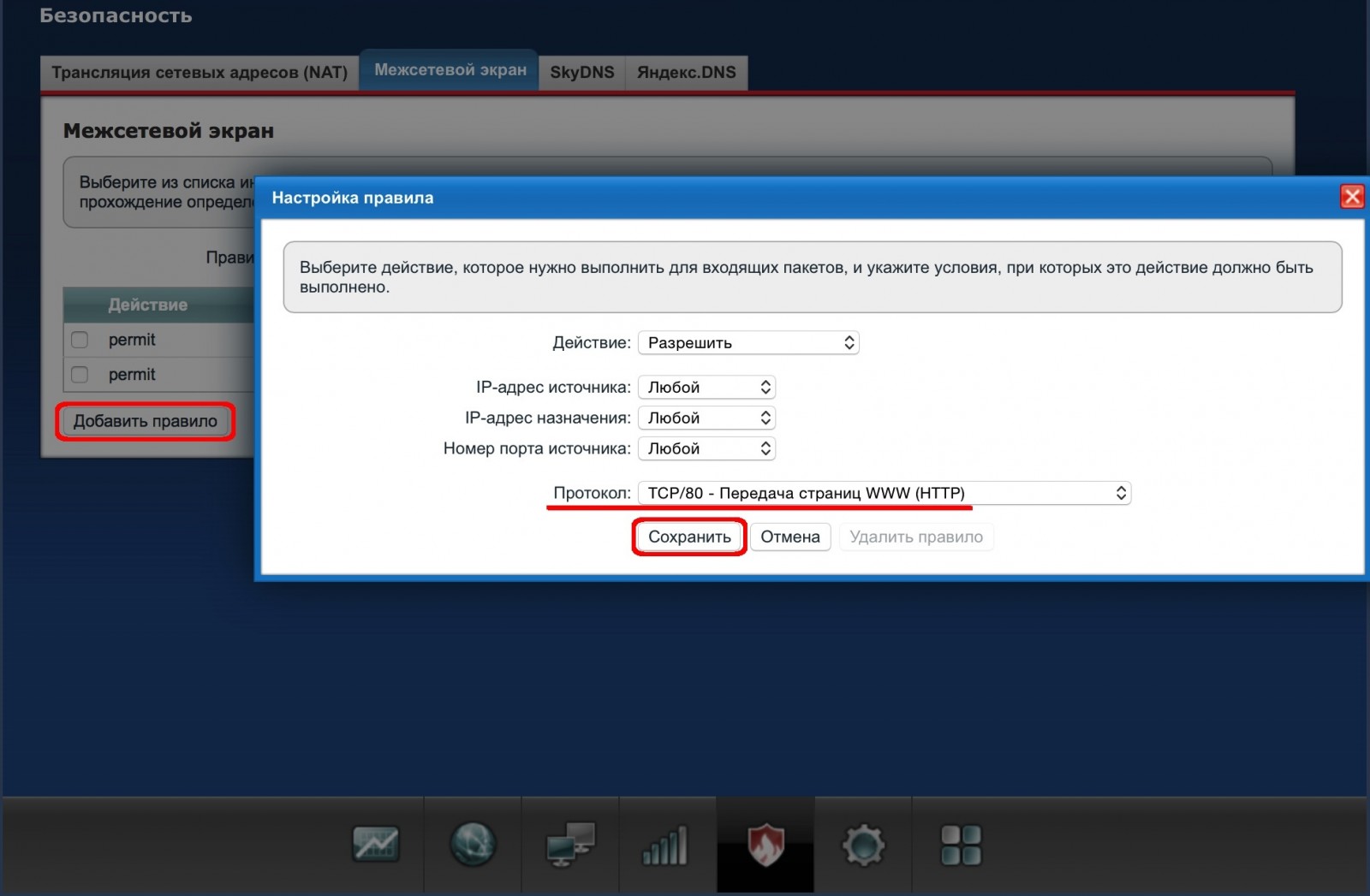Open the IP-адрес назначения dropdown
This screenshot has width=1370, height=896.
[x=706, y=418]
